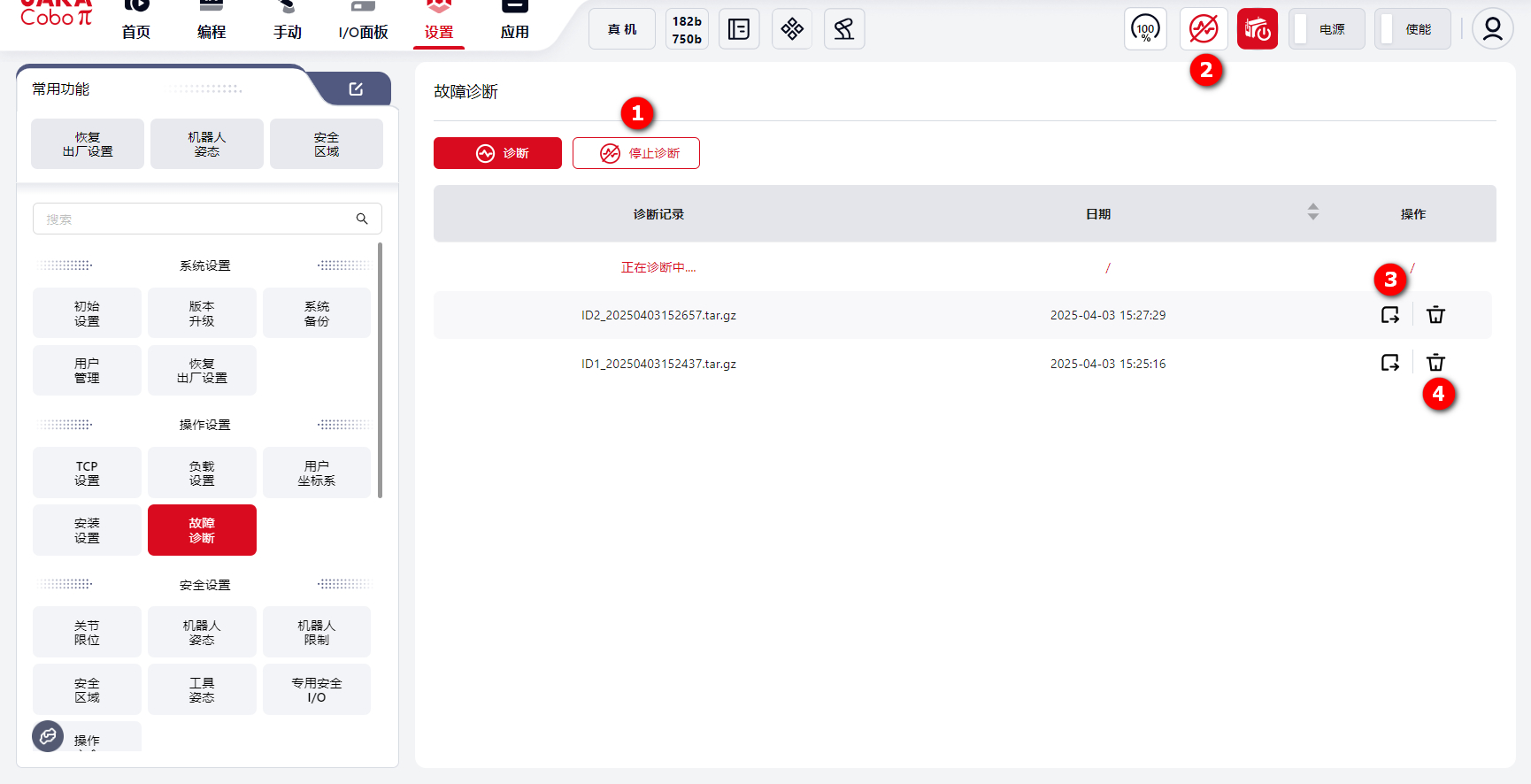Delete the ID2_20250403152657.tar.gz diagnosis record
The image size is (1531, 784).
[1435, 315]
